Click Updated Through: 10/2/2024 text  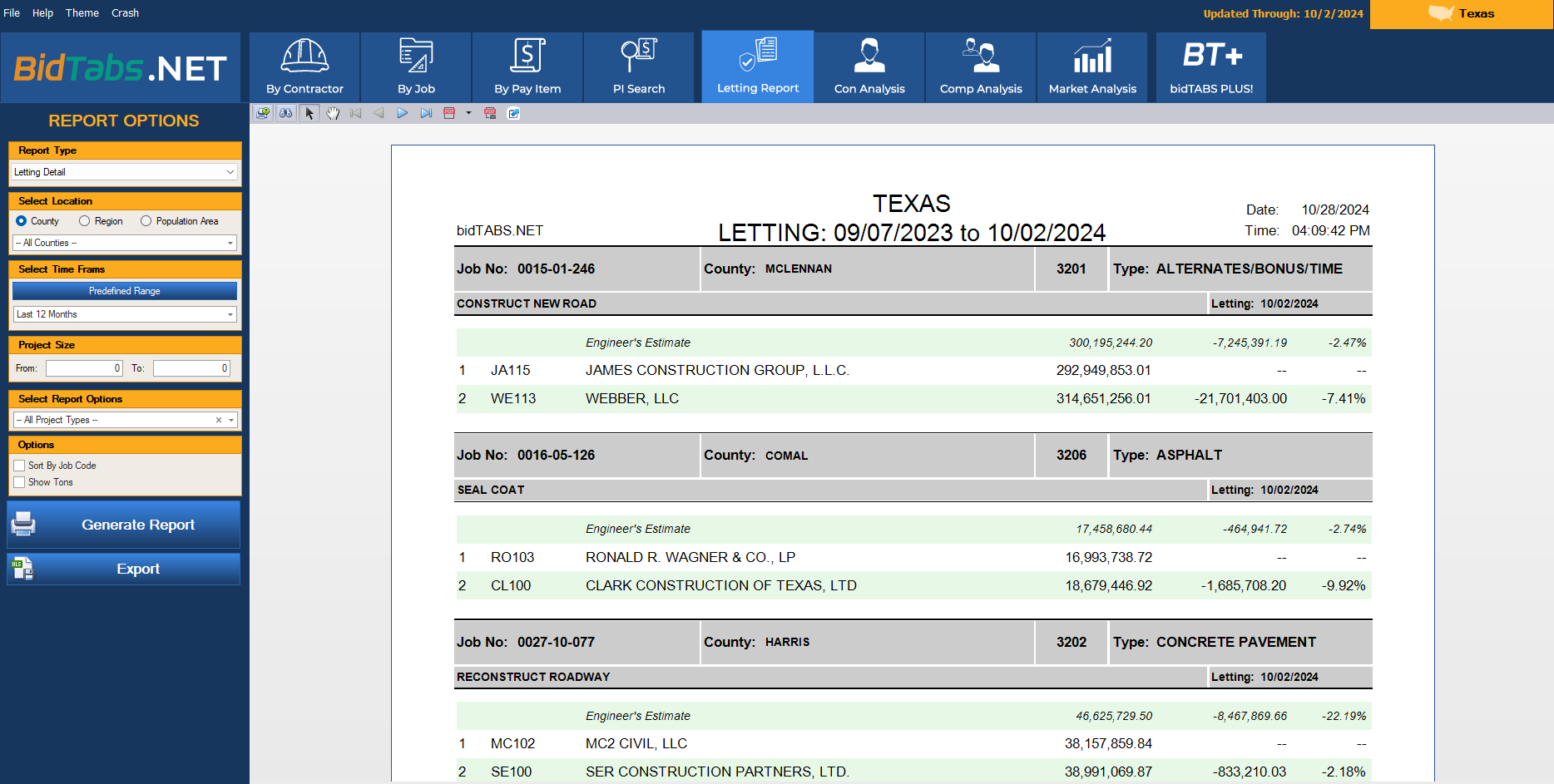point(1283,13)
